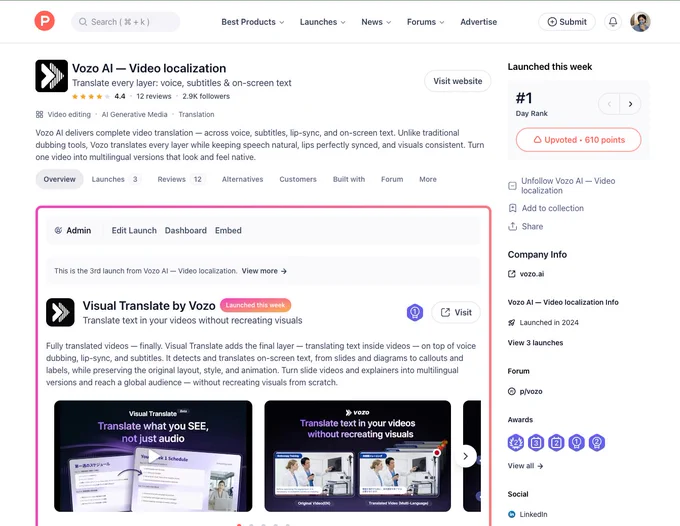Screen dimensions: 680x526
Task: Click Add to collection
Action: tap(546, 208)
